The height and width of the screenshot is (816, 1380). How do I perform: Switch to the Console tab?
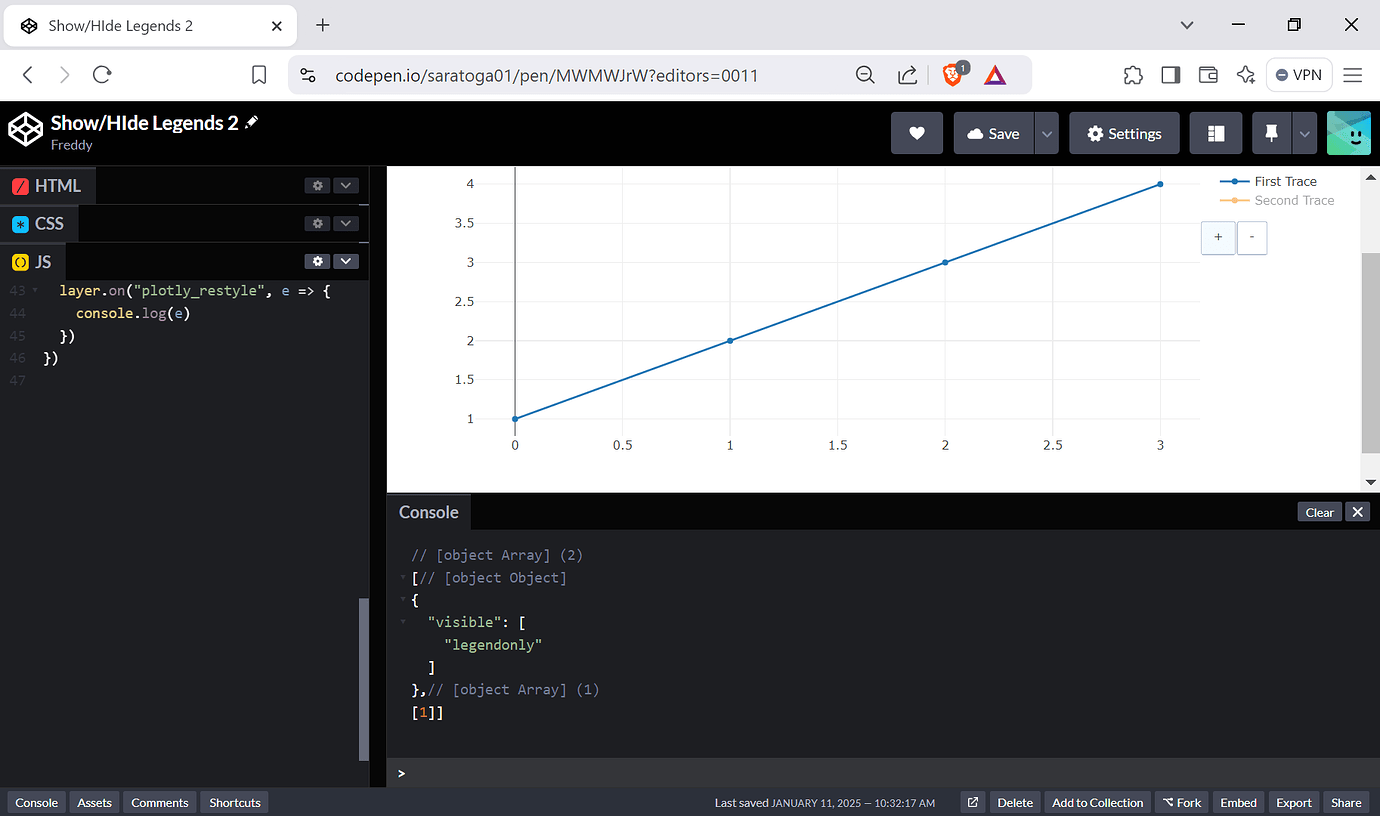36,801
